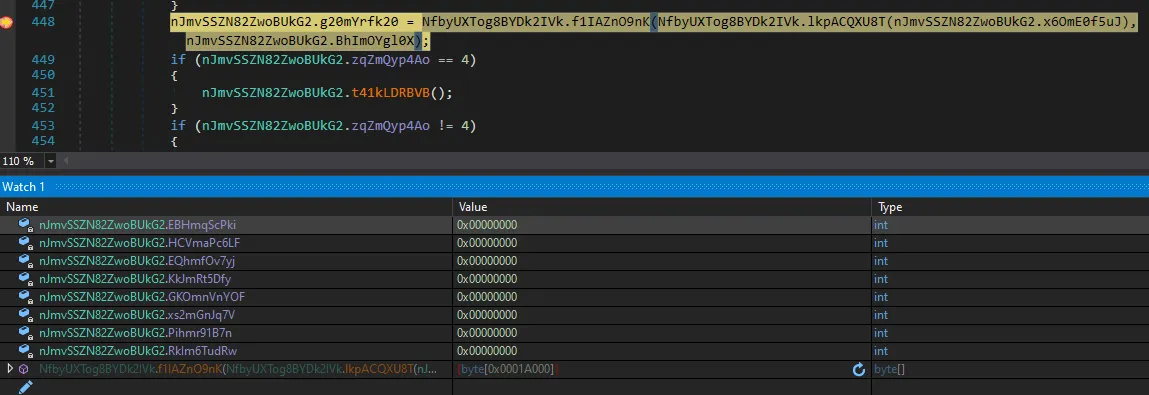Open the 110 % zoom dropdown
This screenshot has width=1149, height=395.
coord(51,160)
